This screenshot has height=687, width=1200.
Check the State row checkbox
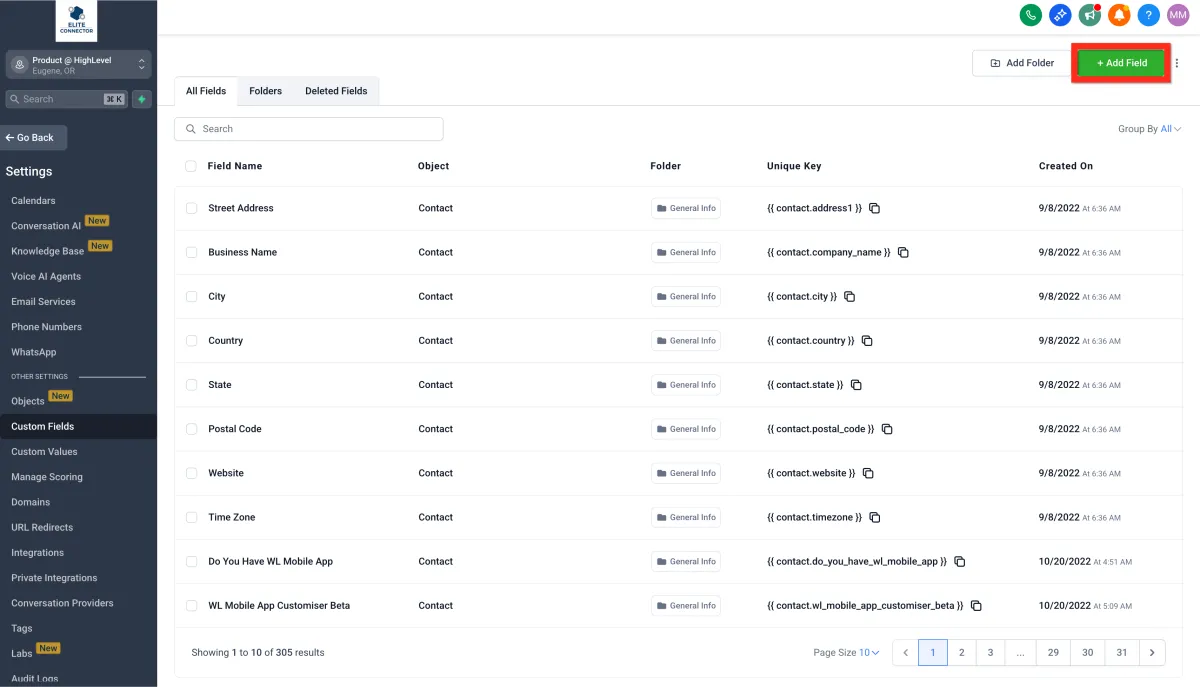(x=191, y=385)
